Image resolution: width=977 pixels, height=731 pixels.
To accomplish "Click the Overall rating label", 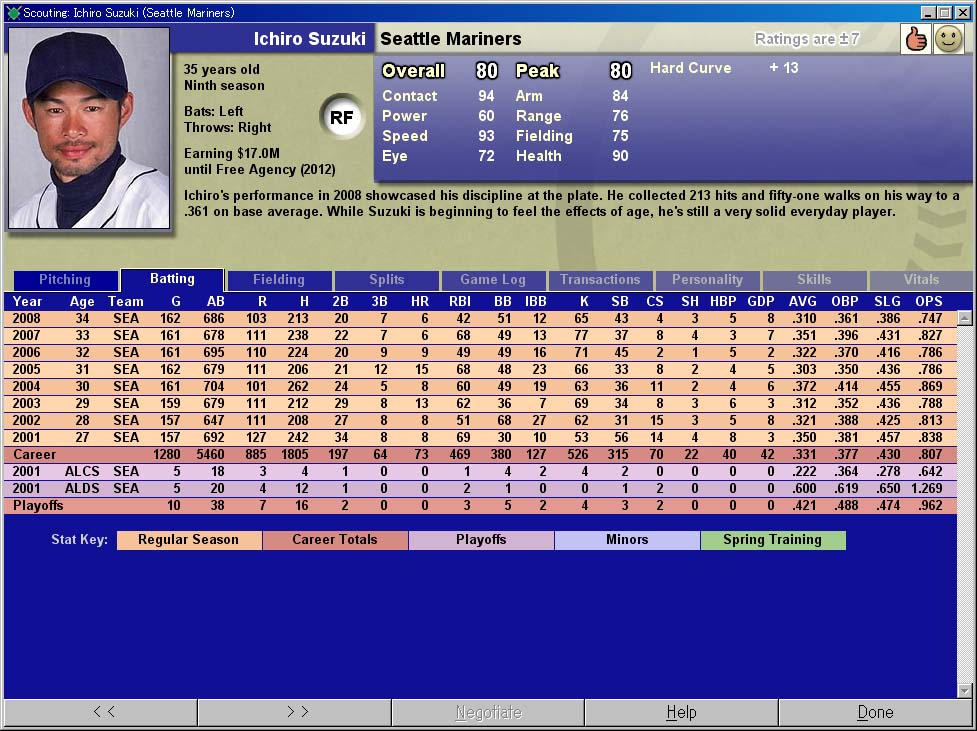I will coord(413,71).
